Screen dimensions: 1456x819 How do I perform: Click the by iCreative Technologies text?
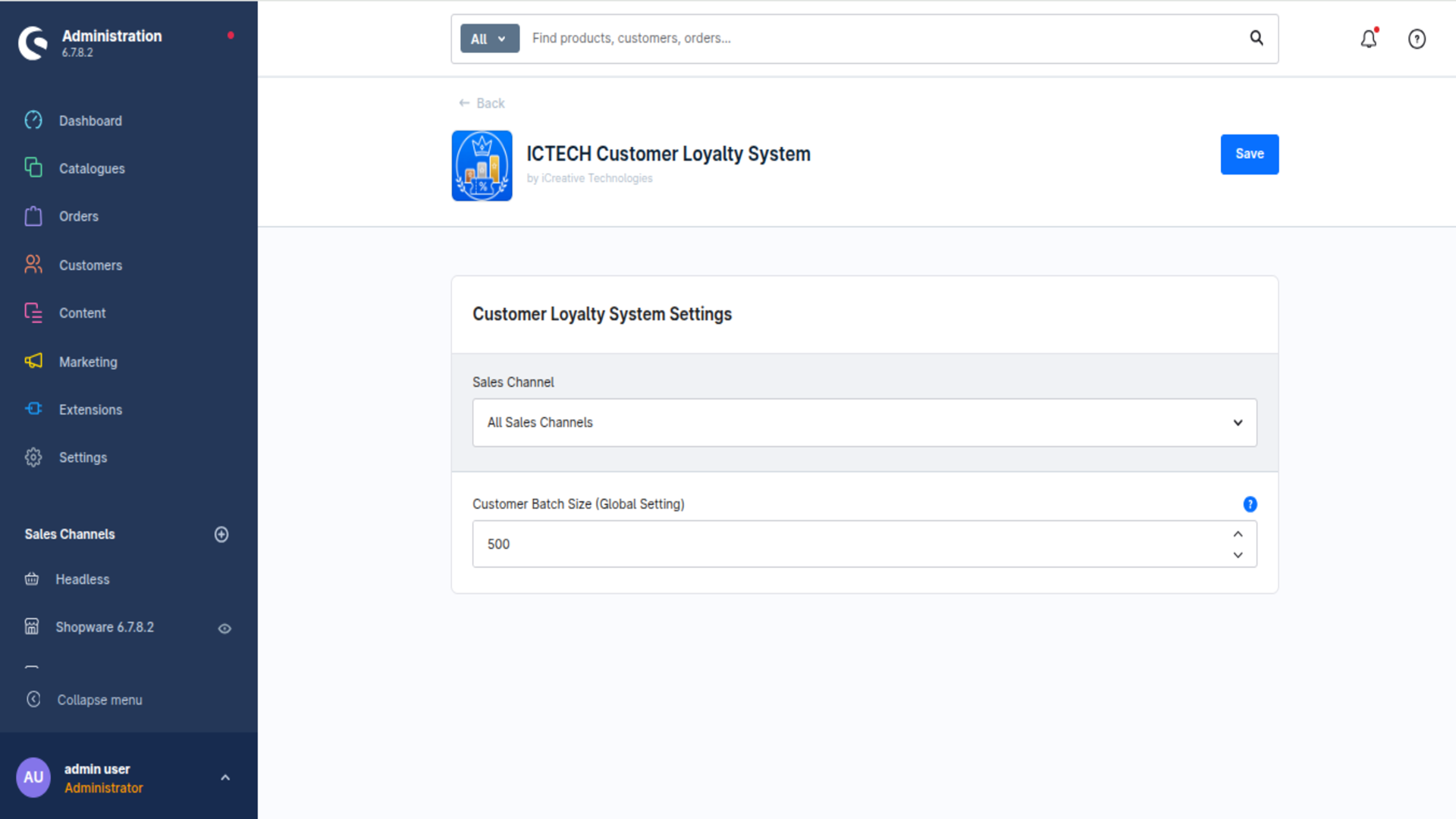[589, 178]
